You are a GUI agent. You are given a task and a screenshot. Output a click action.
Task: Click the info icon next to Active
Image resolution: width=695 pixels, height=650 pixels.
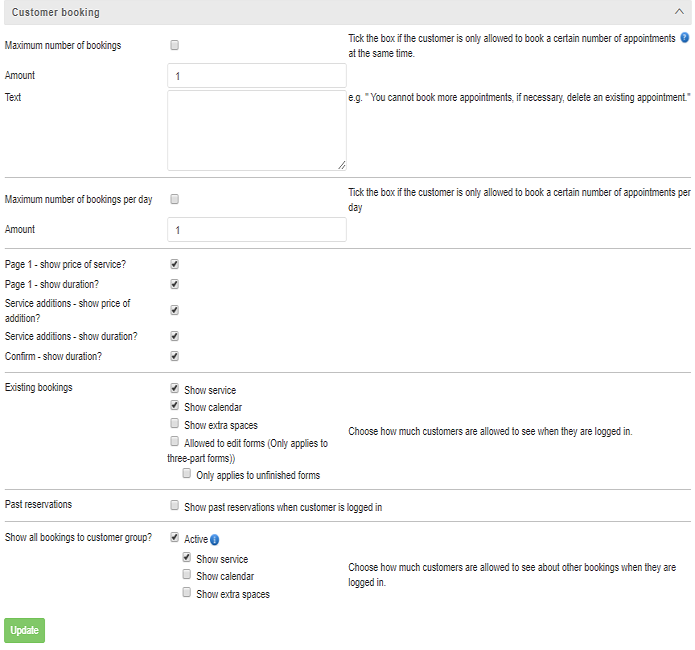[x=215, y=540]
